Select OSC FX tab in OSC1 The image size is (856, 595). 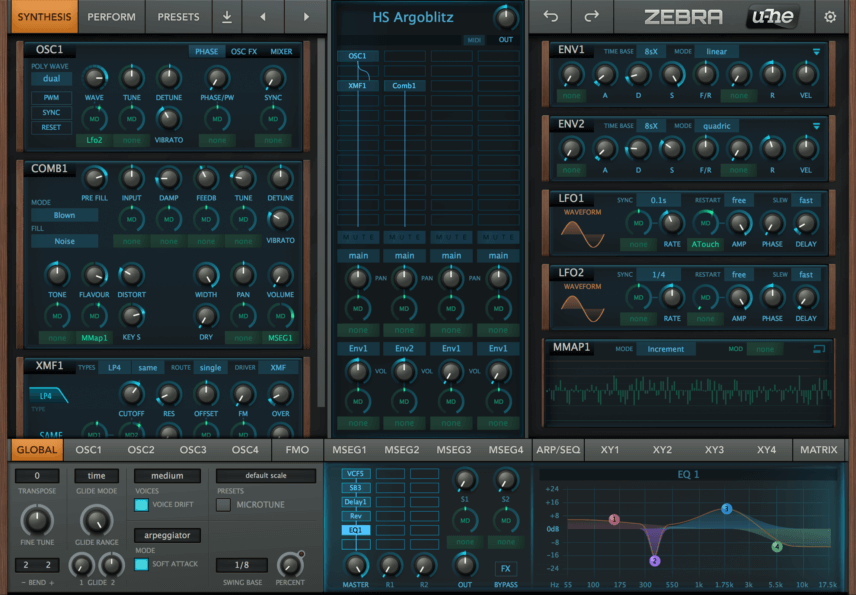(243, 52)
